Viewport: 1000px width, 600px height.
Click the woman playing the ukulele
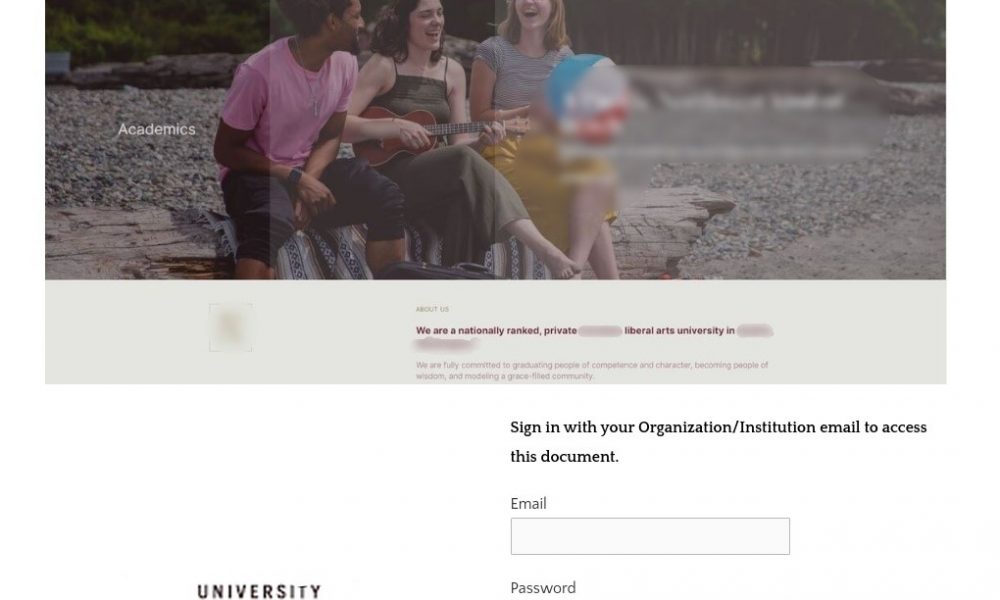434,128
